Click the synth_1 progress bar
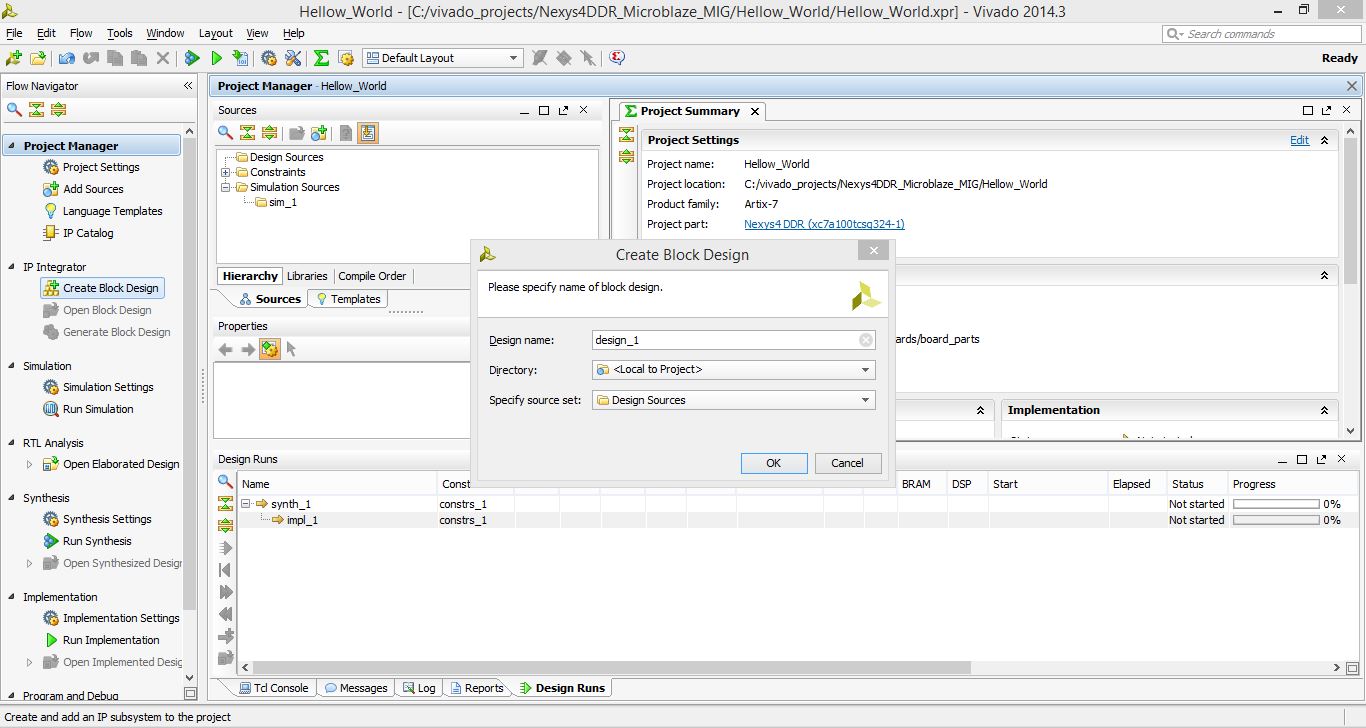 [1276, 504]
